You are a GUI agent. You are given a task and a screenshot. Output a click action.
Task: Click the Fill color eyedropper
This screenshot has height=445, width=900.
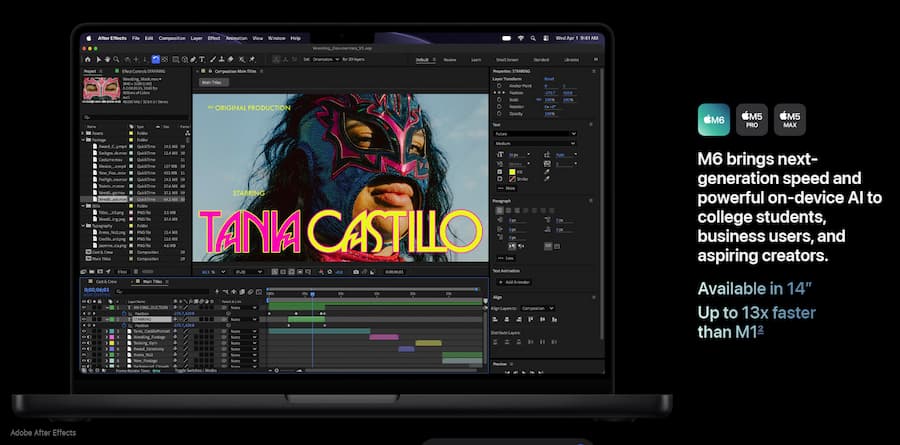[x=547, y=172]
